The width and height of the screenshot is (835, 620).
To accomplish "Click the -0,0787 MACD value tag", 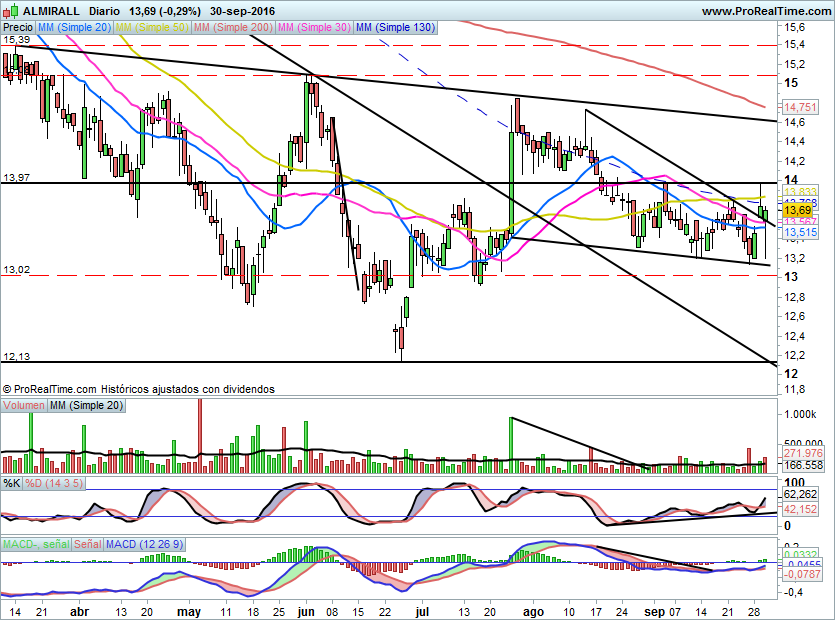I will [802, 574].
